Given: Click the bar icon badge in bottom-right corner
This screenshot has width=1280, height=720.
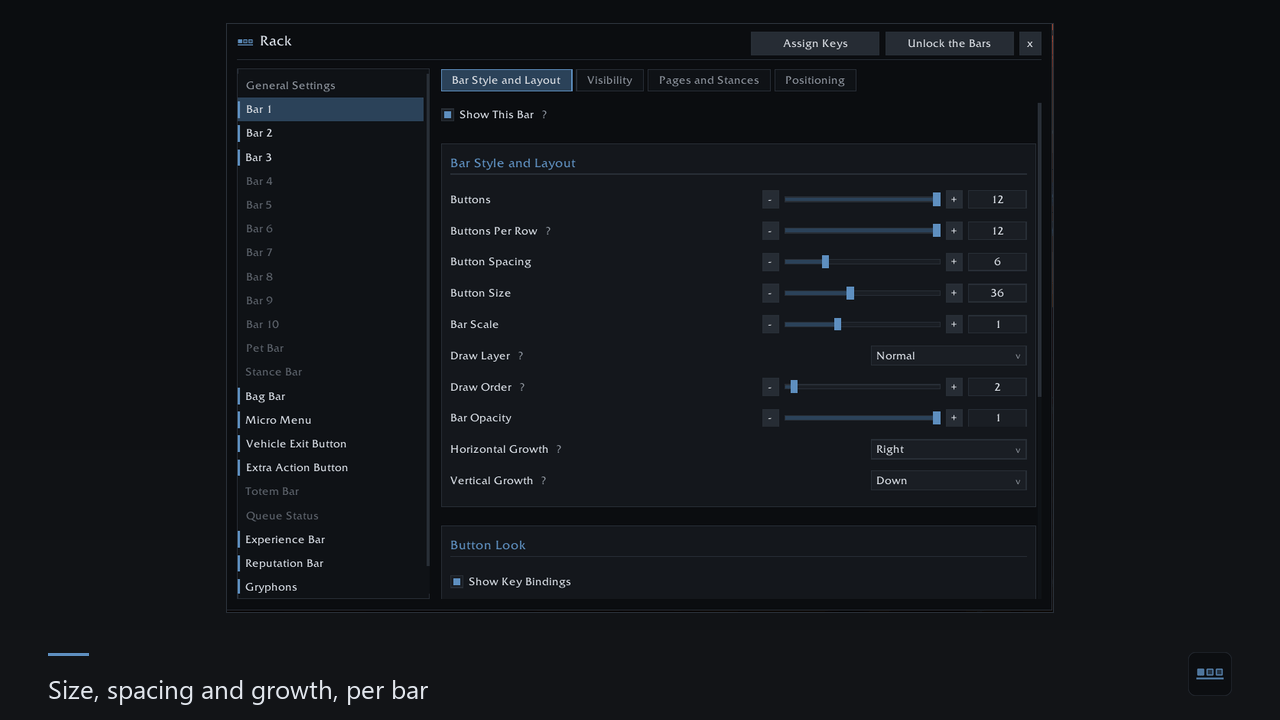Looking at the screenshot, I should [x=1210, y=674].
